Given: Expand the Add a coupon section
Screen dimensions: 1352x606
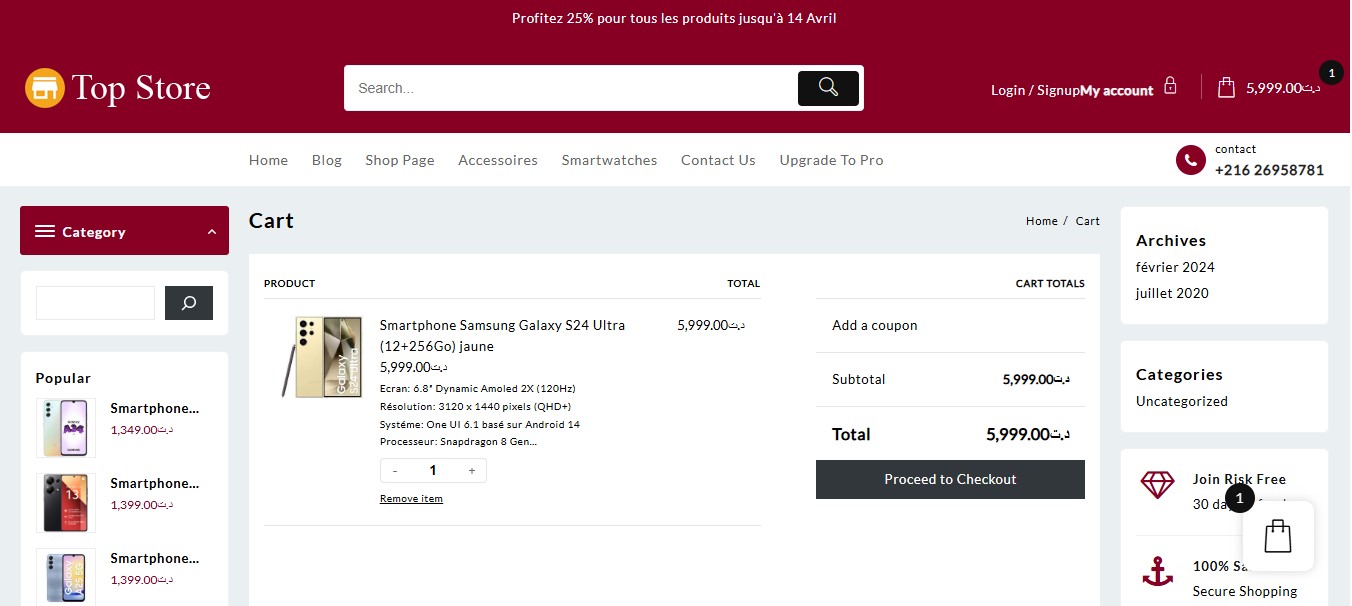Looking at the screenshot, I should click(x=874, y=325).
